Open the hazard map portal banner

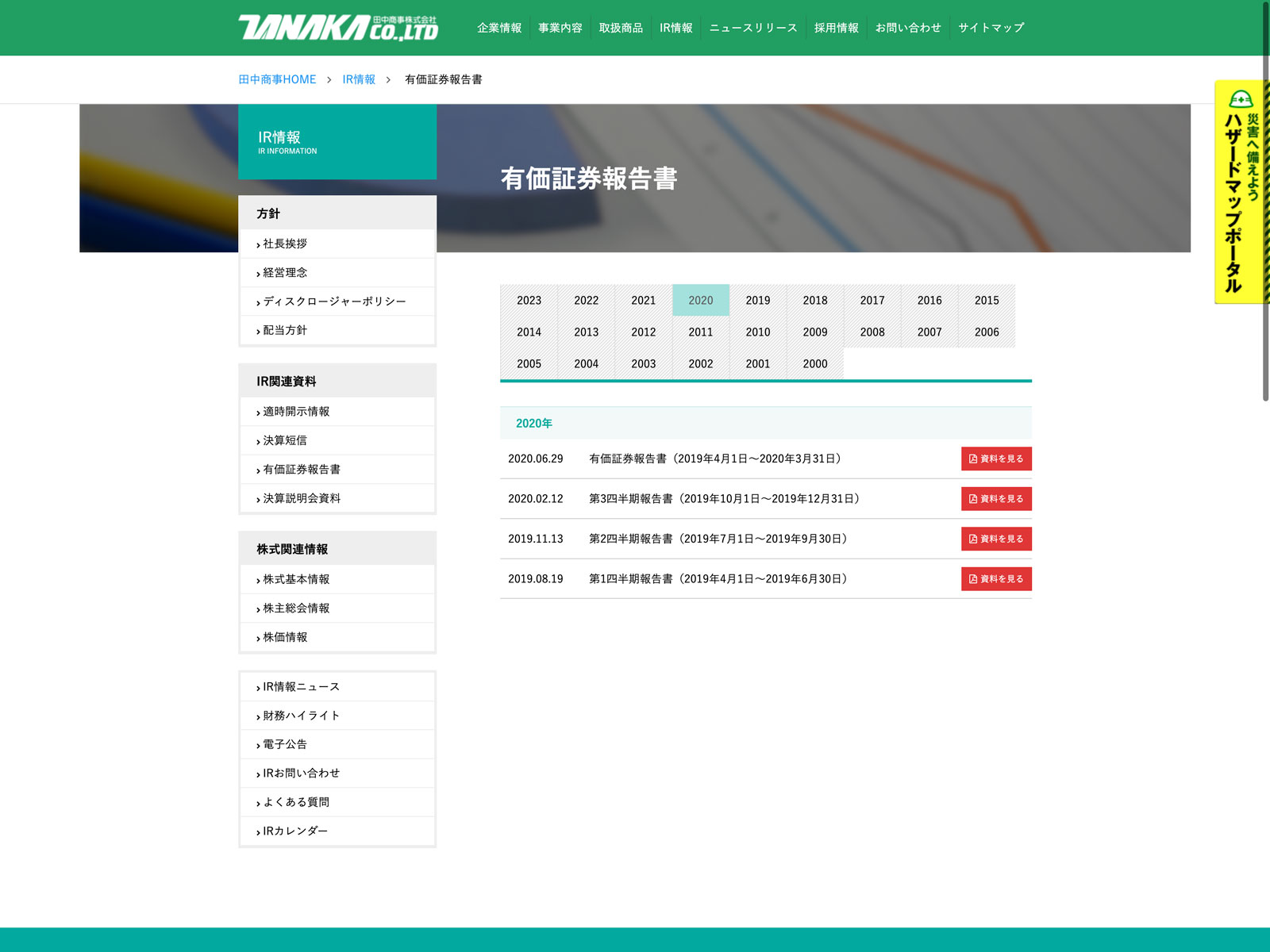point(1239,192)
